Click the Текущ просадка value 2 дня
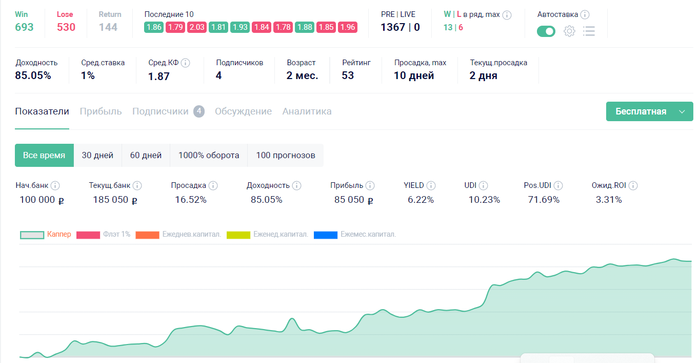Screen dimensions: 700x363 point(483,75)
